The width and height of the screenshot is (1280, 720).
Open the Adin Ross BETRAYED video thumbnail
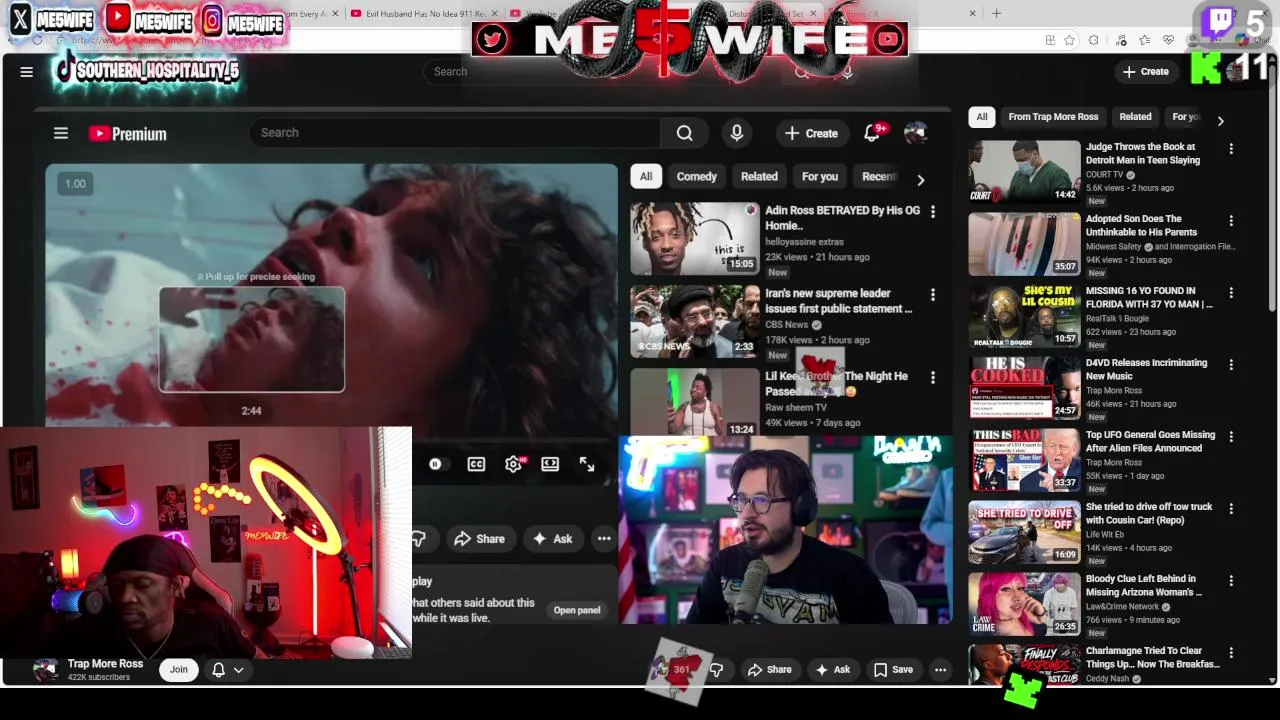[x=695, y=238]
